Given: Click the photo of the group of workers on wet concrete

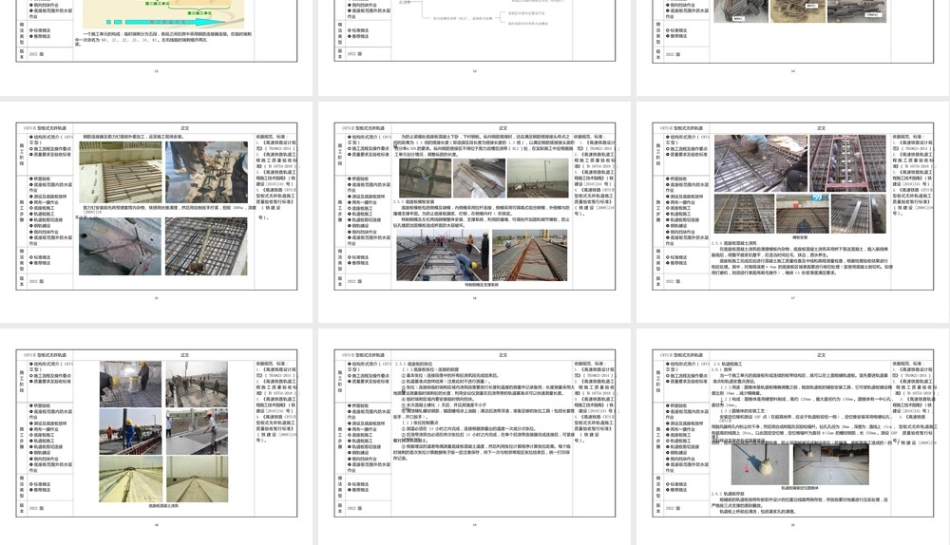Looking at the screenshot, I should coord(197,384).
